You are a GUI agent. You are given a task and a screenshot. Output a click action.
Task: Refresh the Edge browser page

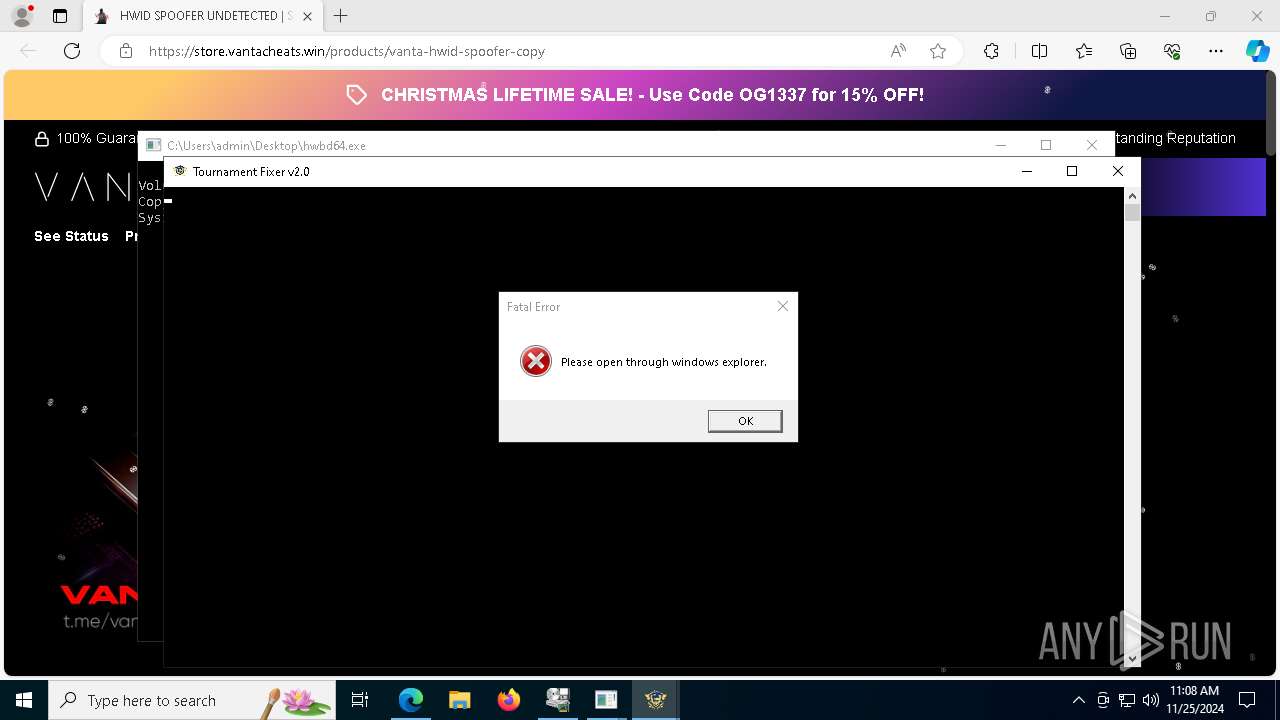pos(72,51)
